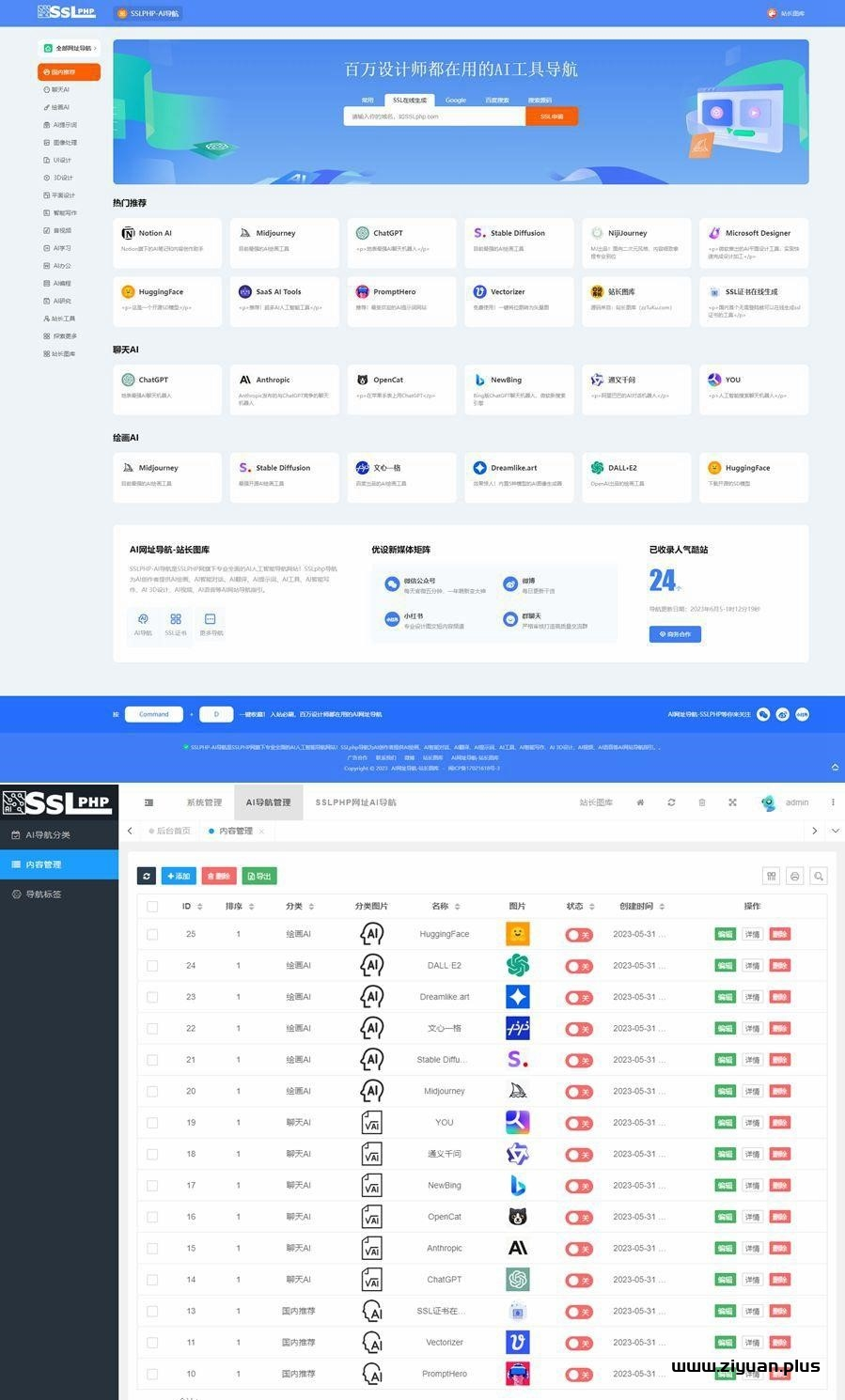Image resolution: width=845 pixels, height=1400 pixels.
Task: Click 编辑 in the ID 22 row
Action: pos(725,1029)
